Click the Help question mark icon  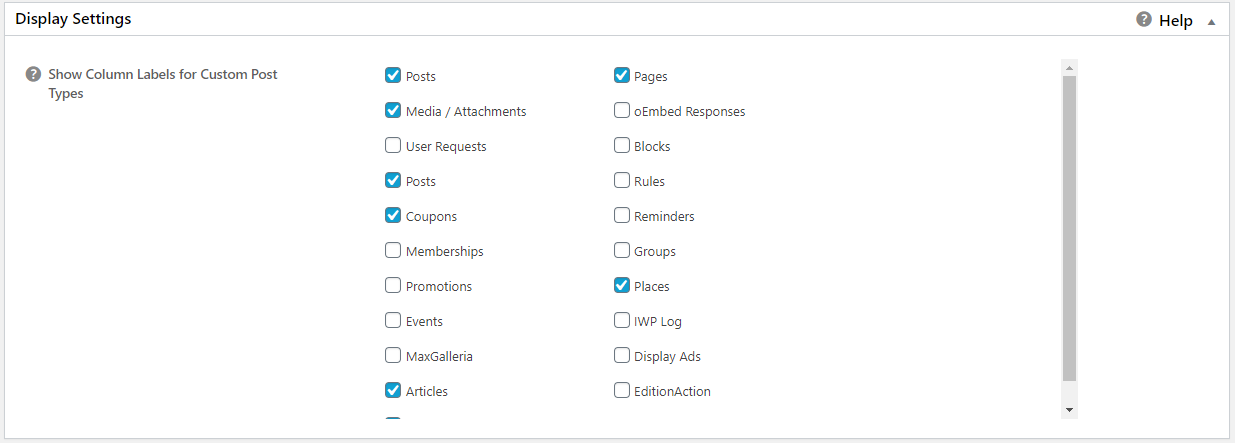pos(1144,19)
